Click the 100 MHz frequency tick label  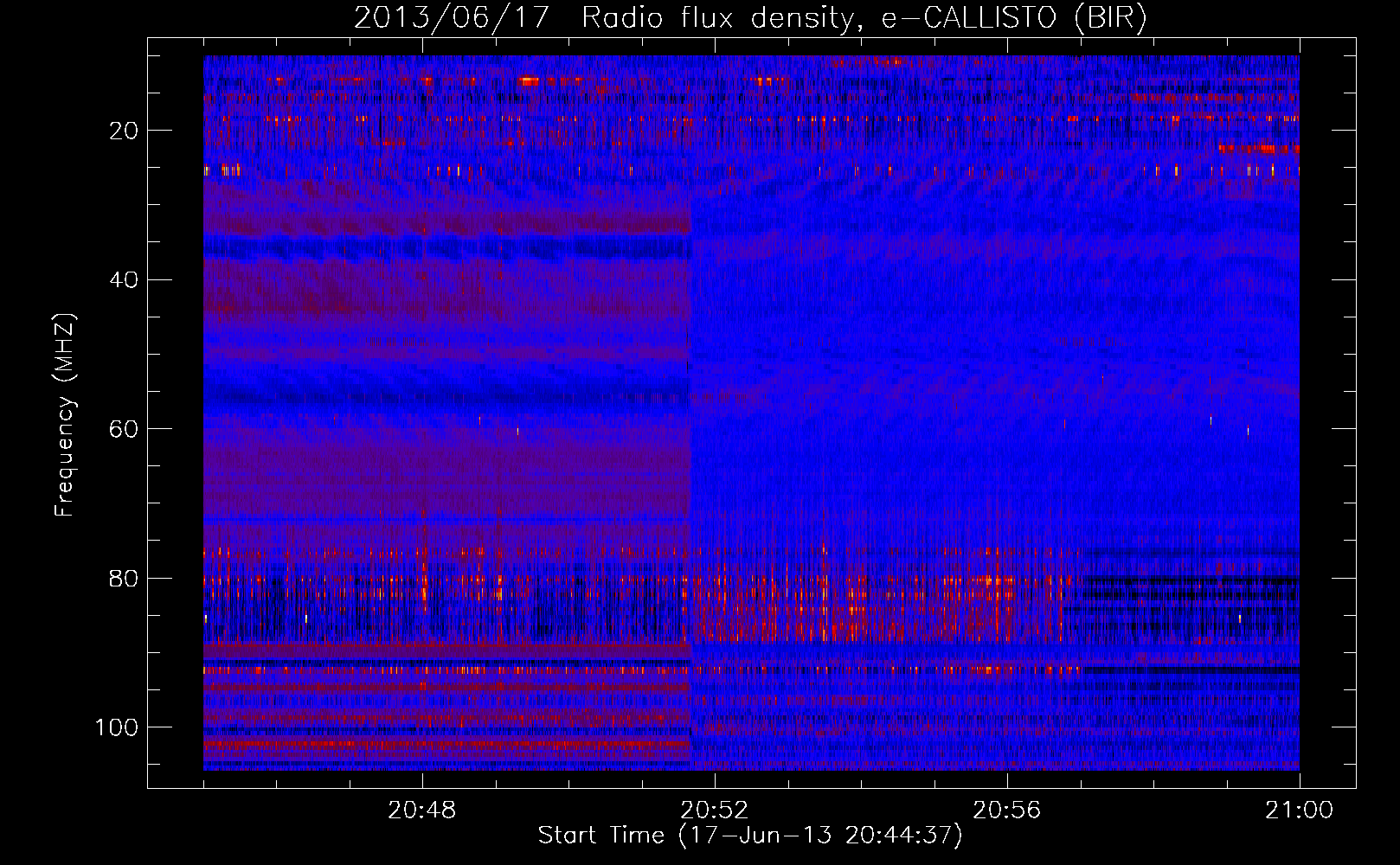tap(117, 727)
